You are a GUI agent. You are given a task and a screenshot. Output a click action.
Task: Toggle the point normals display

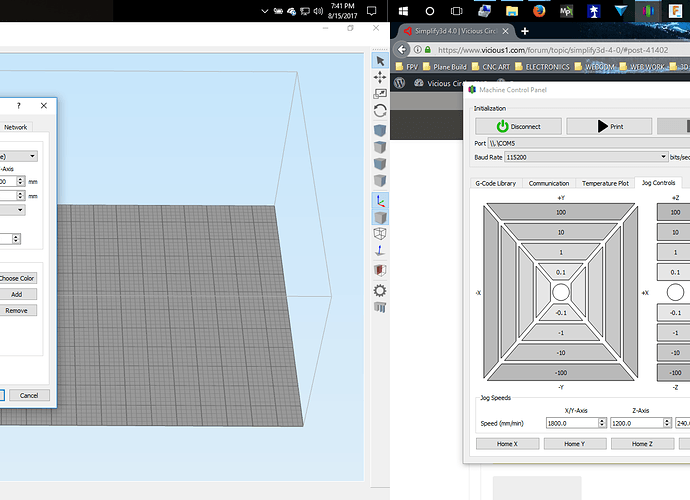(380, 251)
